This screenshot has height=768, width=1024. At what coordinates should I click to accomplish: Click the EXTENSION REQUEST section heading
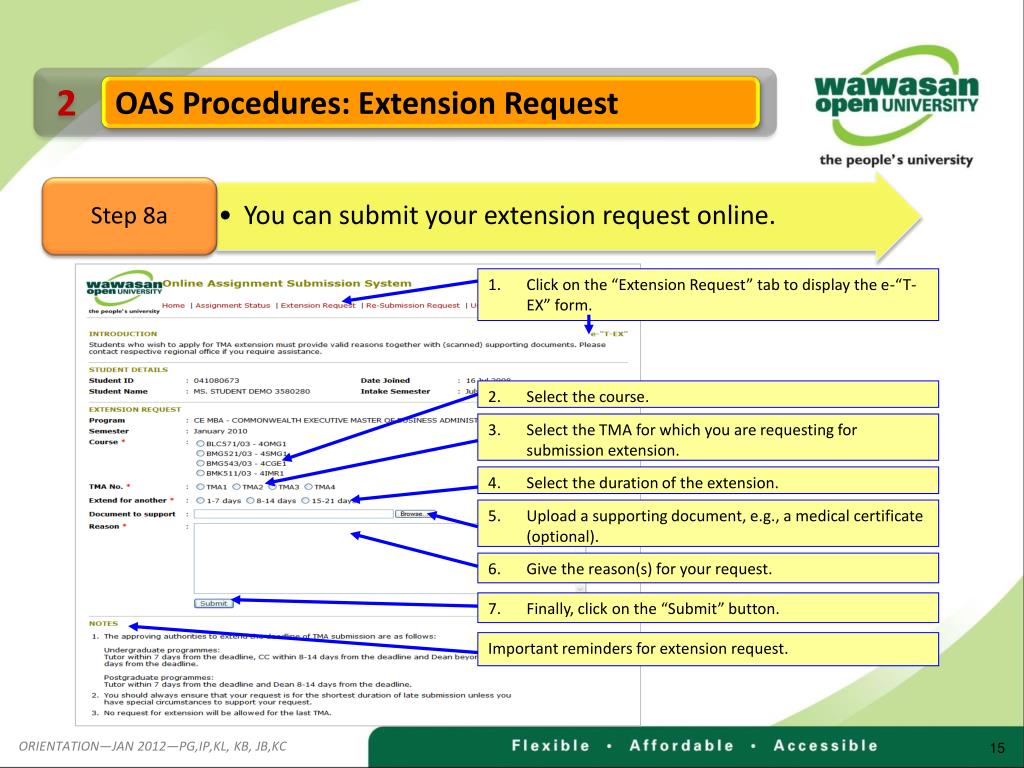[135, 409]
